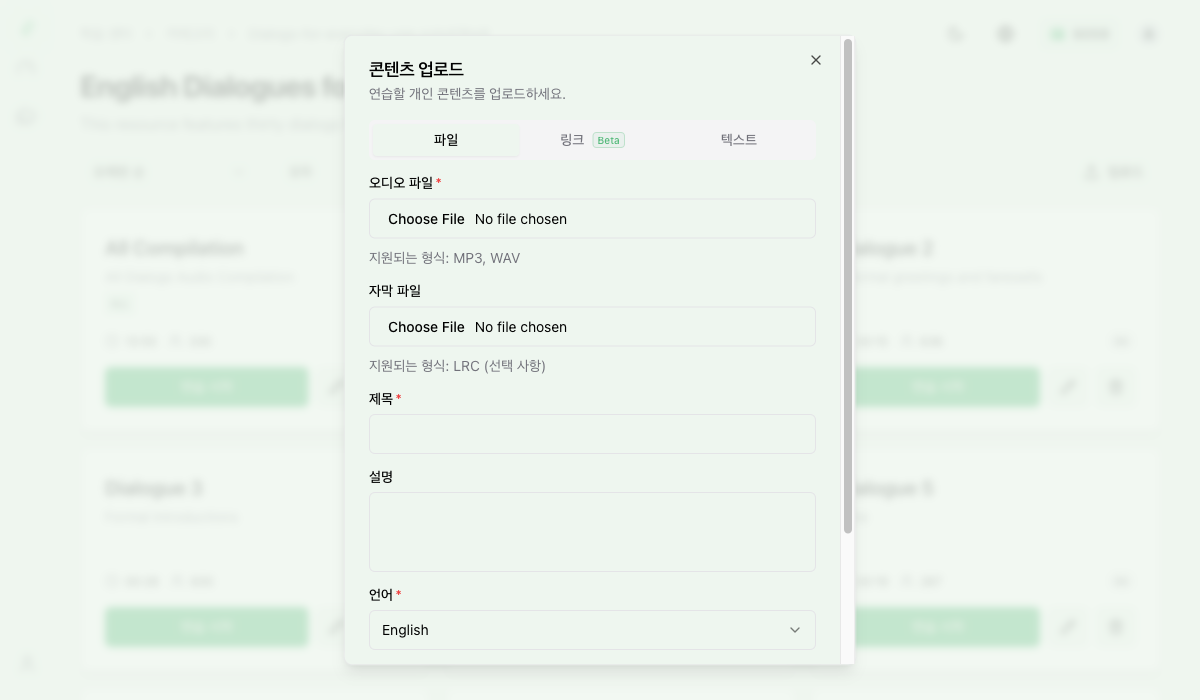
Task: Open the 언어 language dropdown showing English
Action: [x=592, y=630]
